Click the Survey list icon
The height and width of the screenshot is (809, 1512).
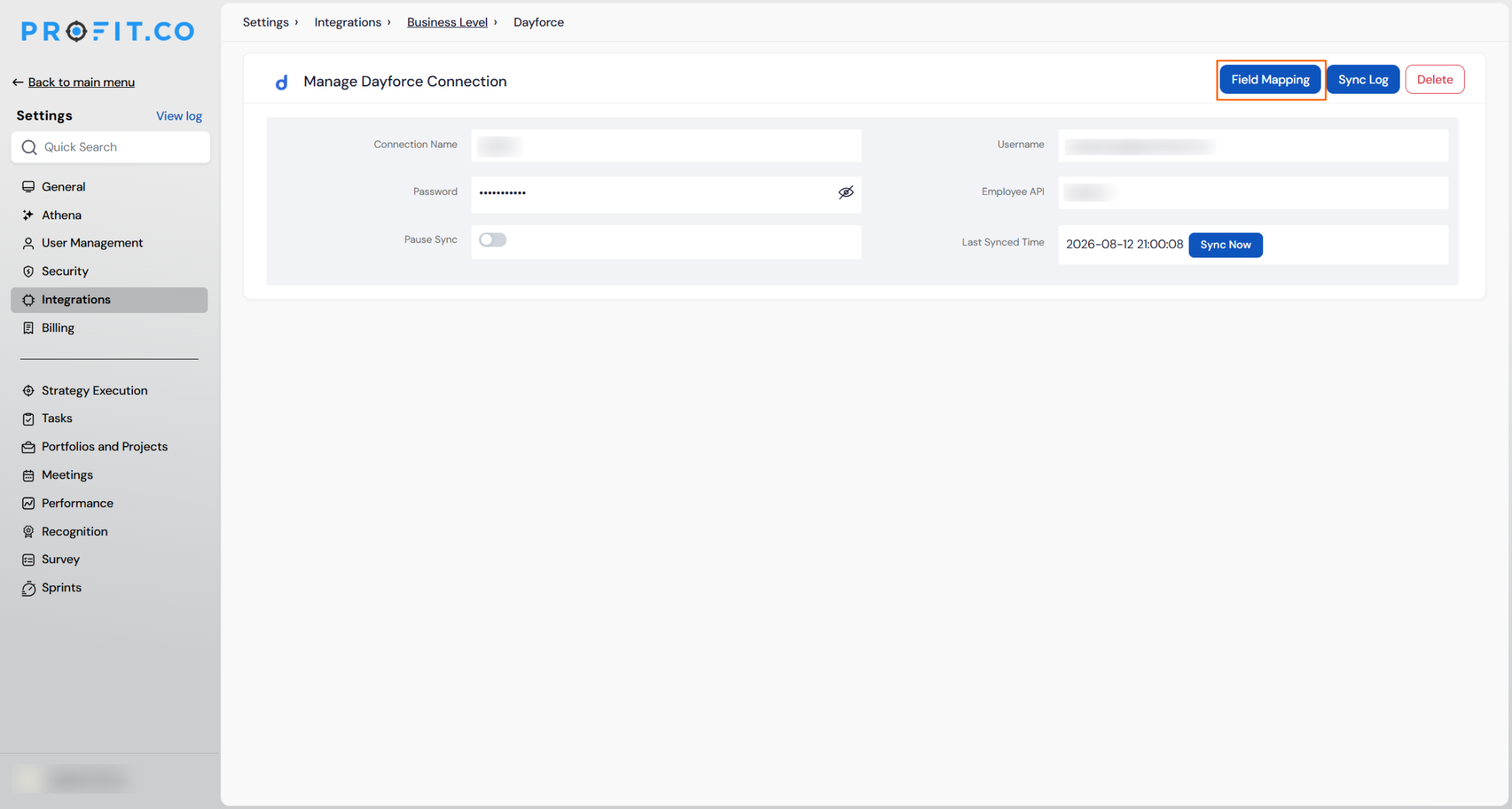28,560
